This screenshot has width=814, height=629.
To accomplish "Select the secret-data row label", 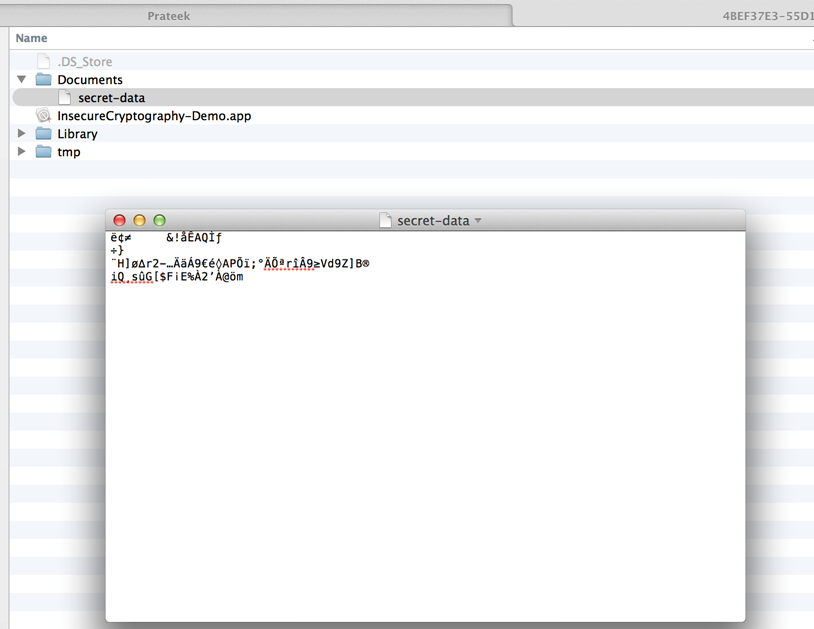I will 111,98.
